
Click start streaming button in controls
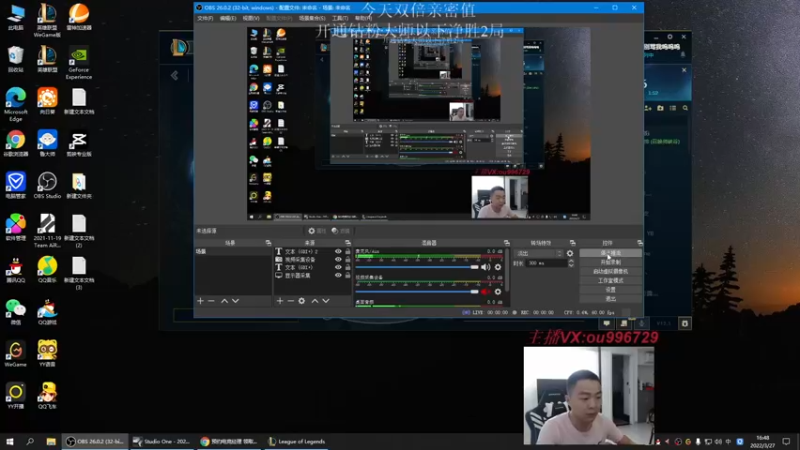coord(610,253)
